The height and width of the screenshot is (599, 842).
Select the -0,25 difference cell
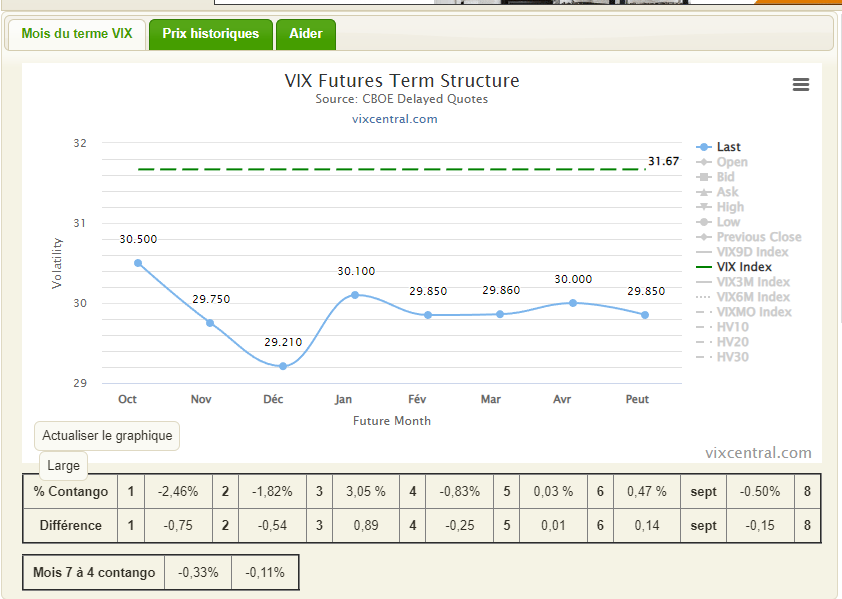click(x=460, y=525)
